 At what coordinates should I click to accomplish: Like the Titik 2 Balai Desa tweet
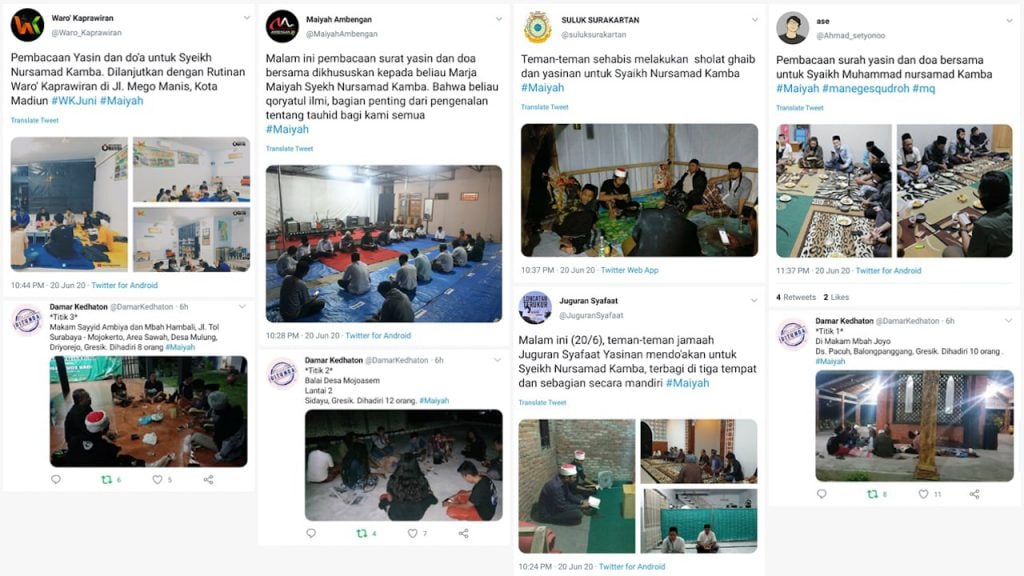(x=413, y=534)
